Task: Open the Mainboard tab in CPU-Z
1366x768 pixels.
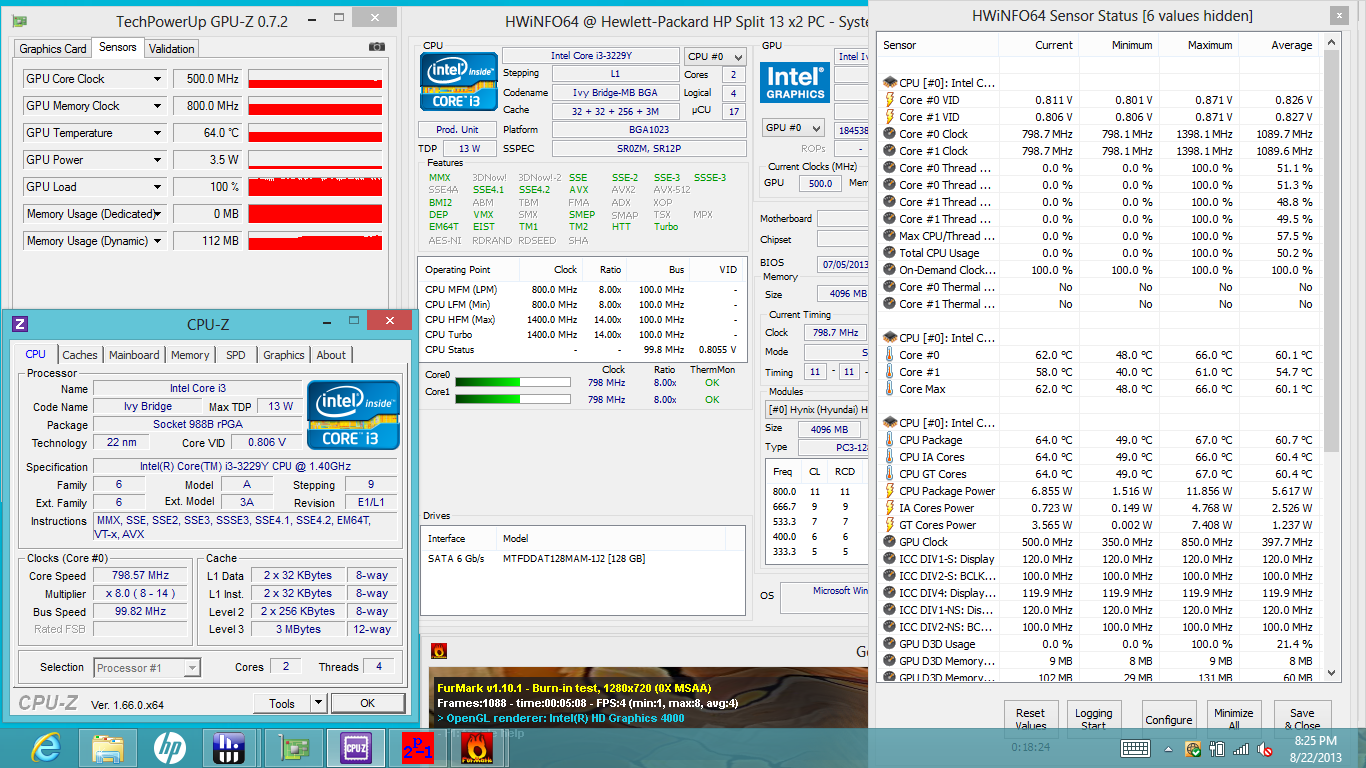Action: coord(134,355)
